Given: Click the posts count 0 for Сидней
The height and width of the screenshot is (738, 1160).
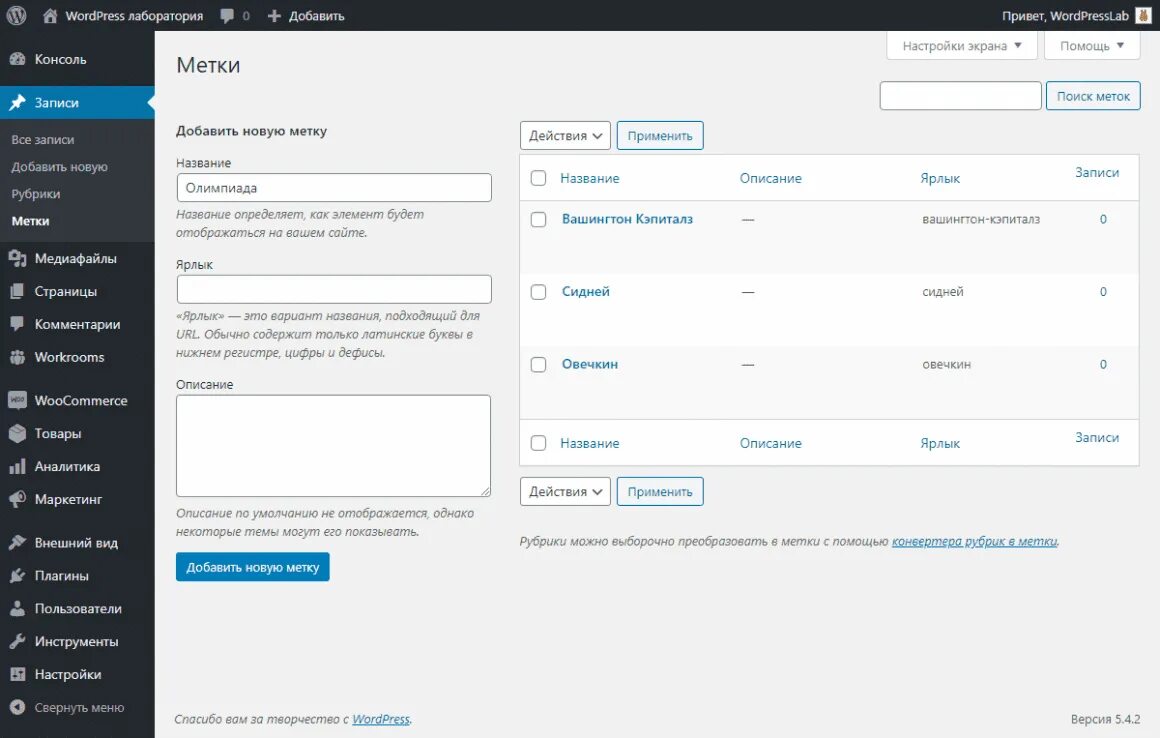Looking at the screenshot, I should coord(1103,291).
